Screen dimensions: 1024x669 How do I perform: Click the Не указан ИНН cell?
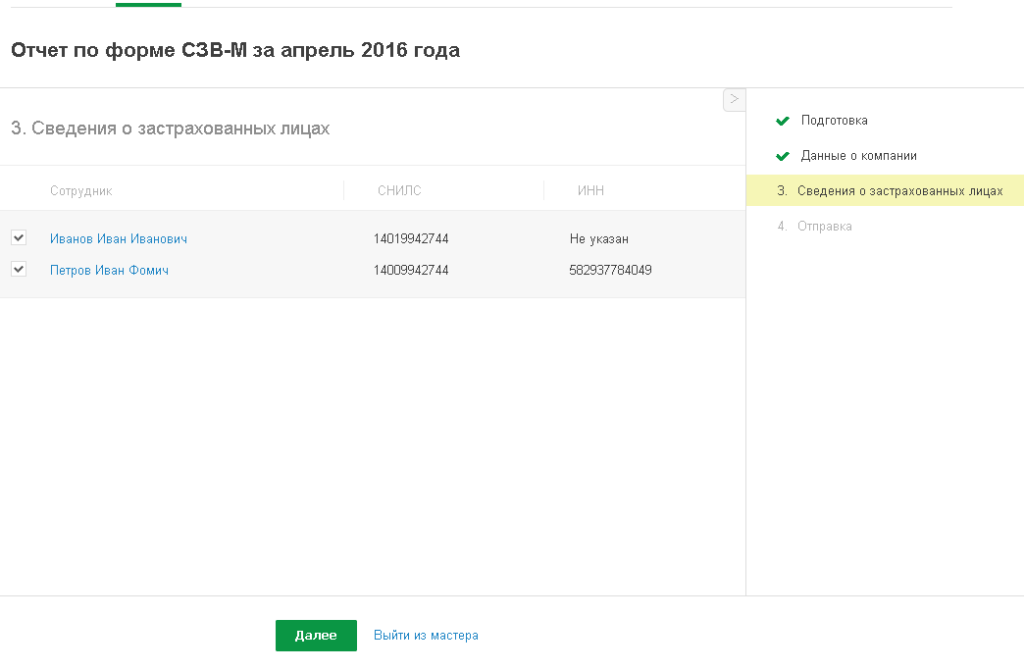(x=599, y=239)
